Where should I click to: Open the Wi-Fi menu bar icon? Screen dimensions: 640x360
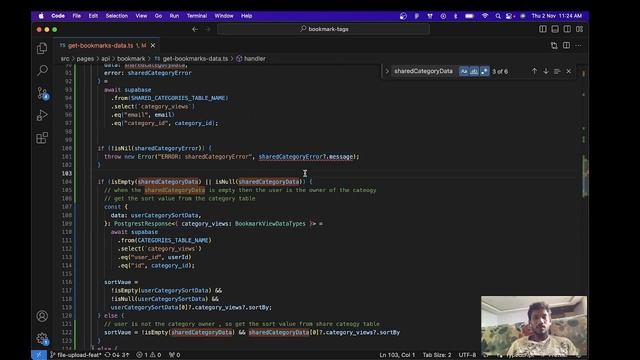coord(485,16)
